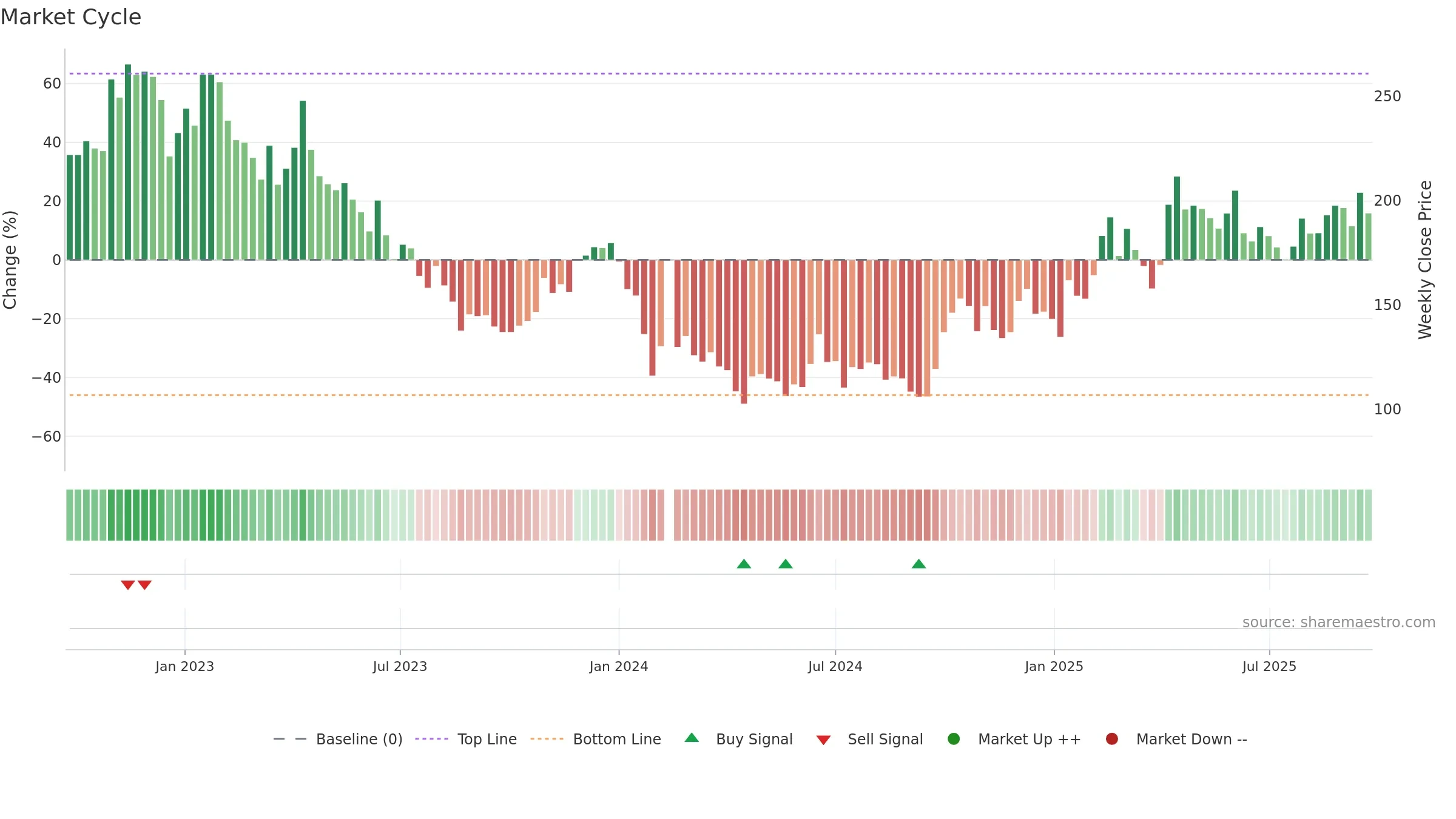Select the second sell signal marker before Jan 2023

144,585
